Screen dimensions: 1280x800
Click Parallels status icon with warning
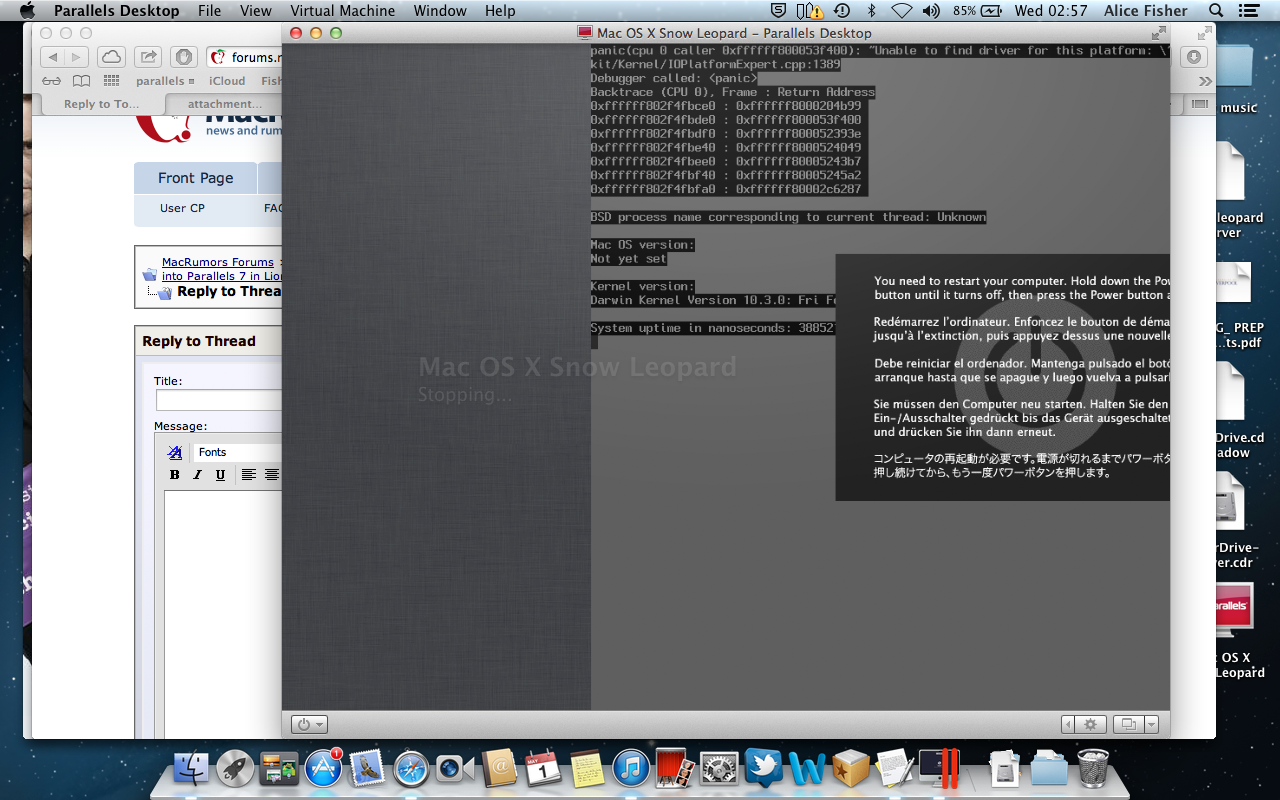809,11
